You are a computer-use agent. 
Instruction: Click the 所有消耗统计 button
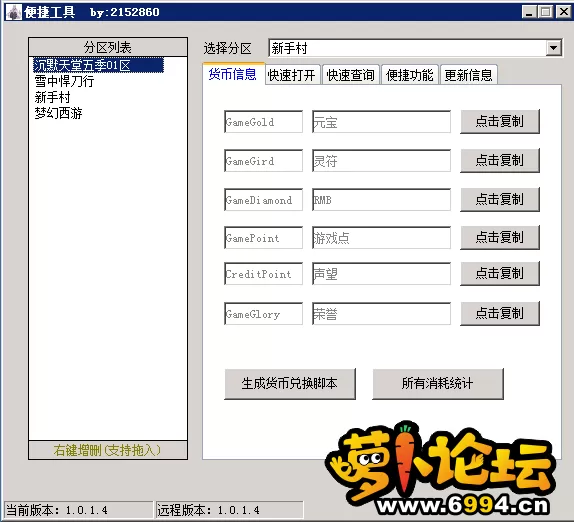pyautogui.click(x=438, y=384)
